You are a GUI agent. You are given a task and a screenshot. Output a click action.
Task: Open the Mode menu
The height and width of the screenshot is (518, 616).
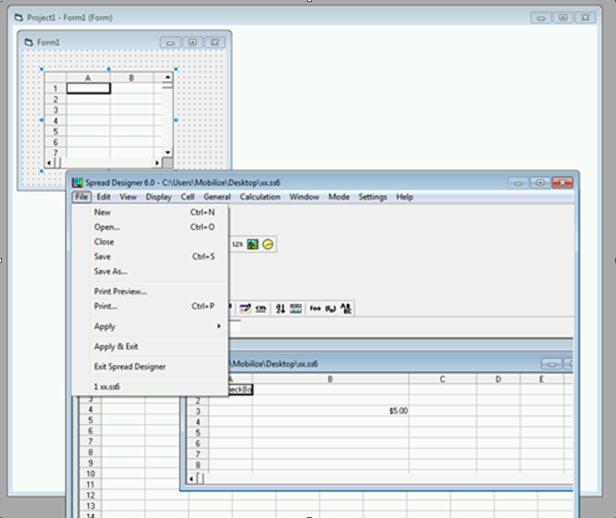tap(339, 197)
